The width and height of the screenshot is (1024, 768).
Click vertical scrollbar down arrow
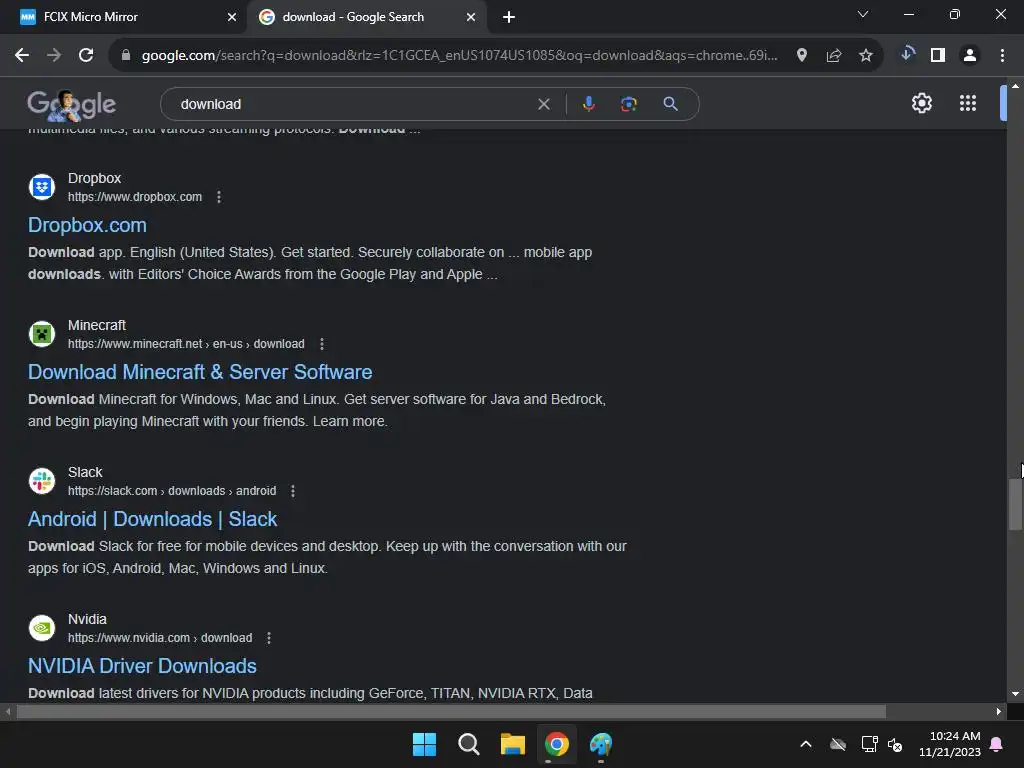[x=1015, y=694]
